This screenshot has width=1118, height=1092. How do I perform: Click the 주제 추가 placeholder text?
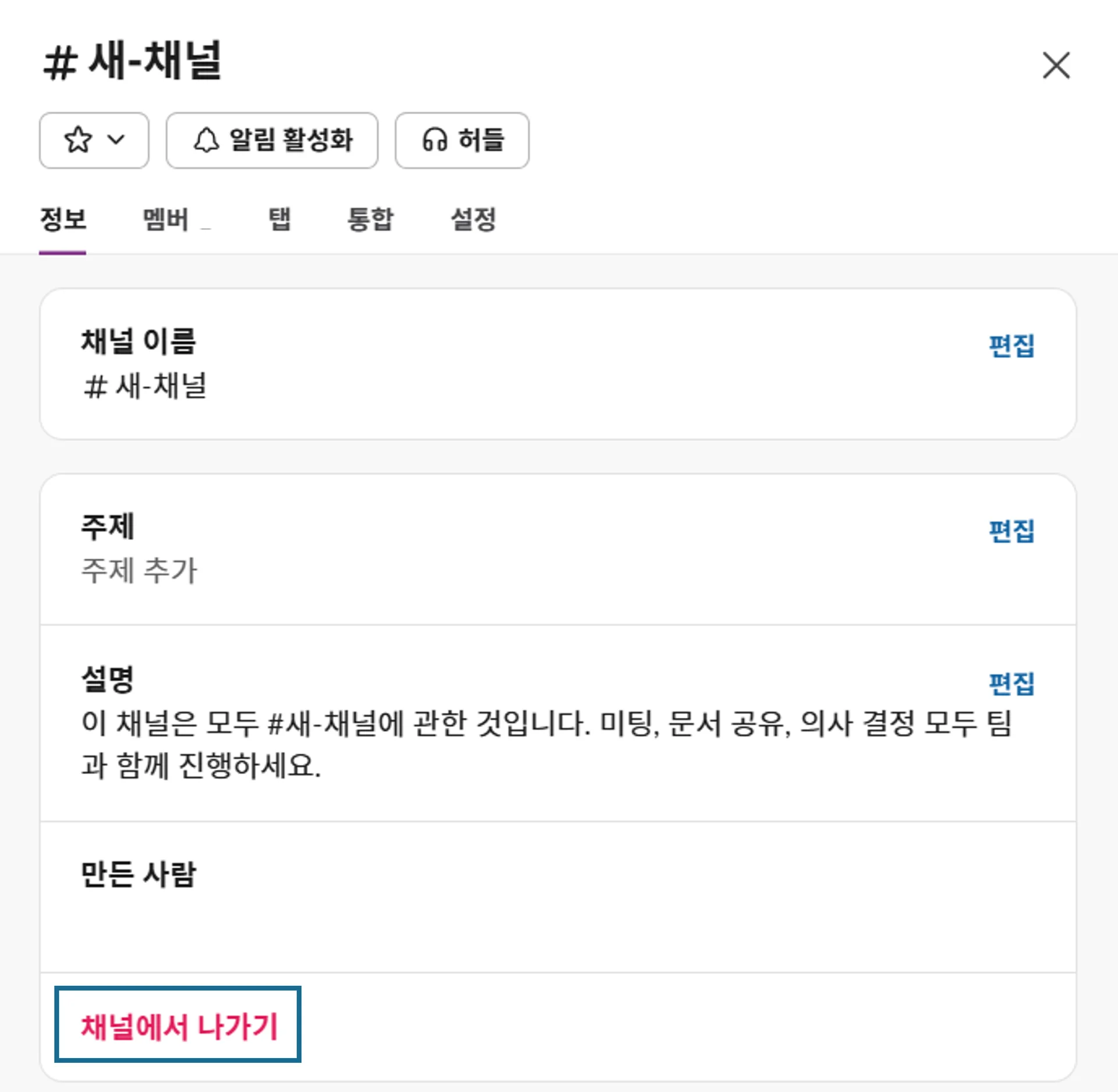coord(140,570)
